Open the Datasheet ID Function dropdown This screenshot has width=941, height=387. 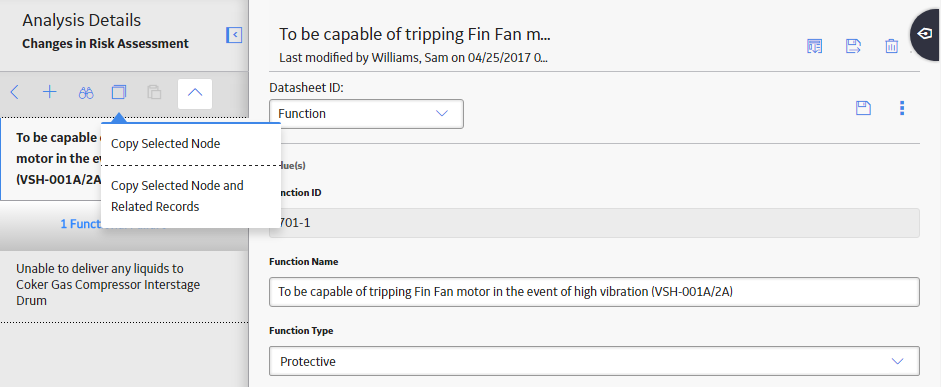point(367,113)
